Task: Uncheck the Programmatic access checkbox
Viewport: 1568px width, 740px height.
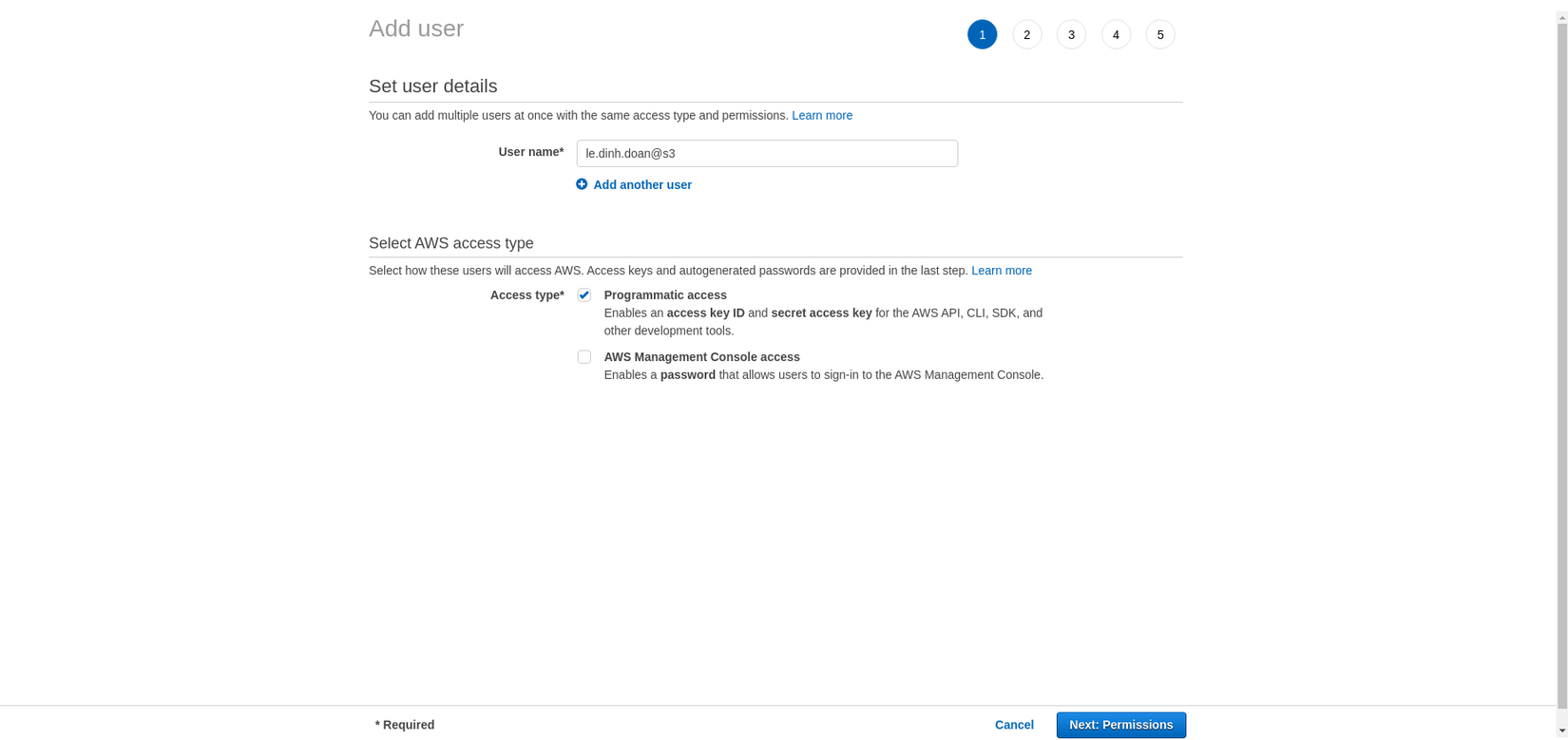Action: (x=584, y=295)
